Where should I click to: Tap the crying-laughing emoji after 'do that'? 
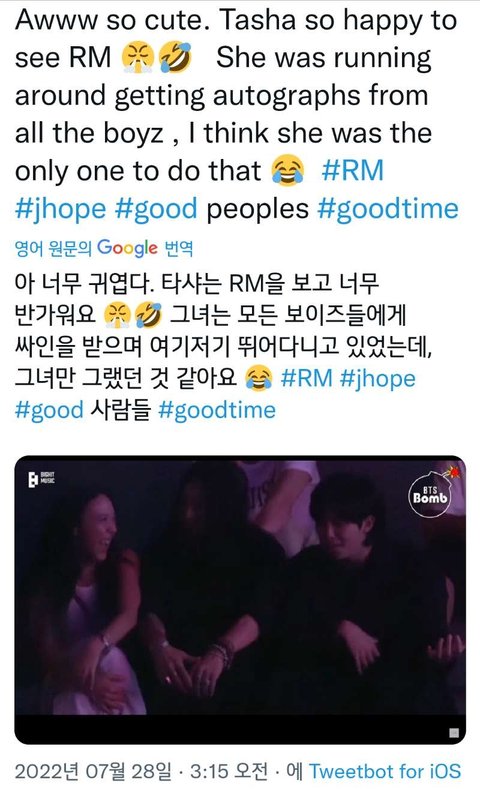click(x=288, y=170)
